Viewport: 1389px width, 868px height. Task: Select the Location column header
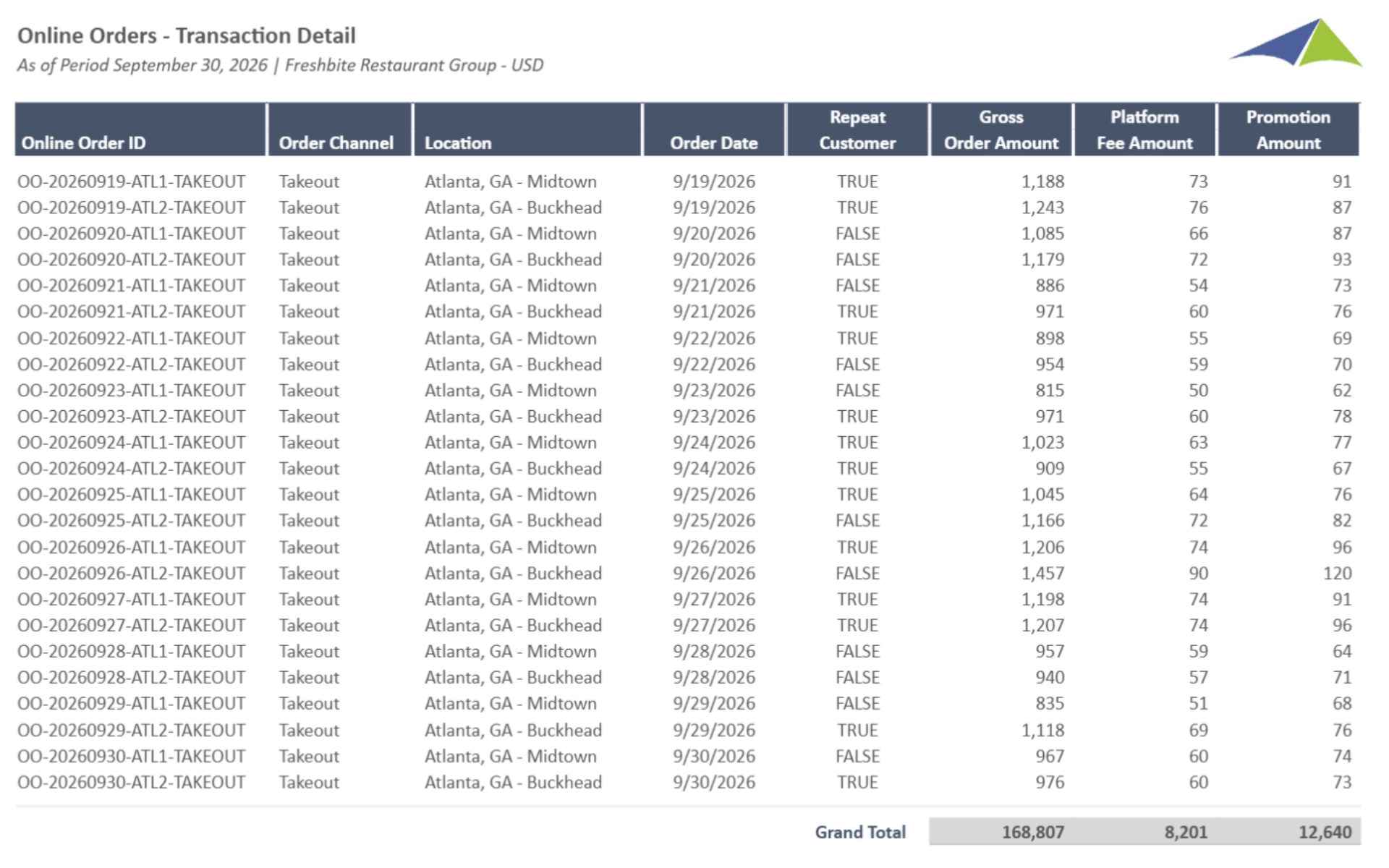[457, 142]
